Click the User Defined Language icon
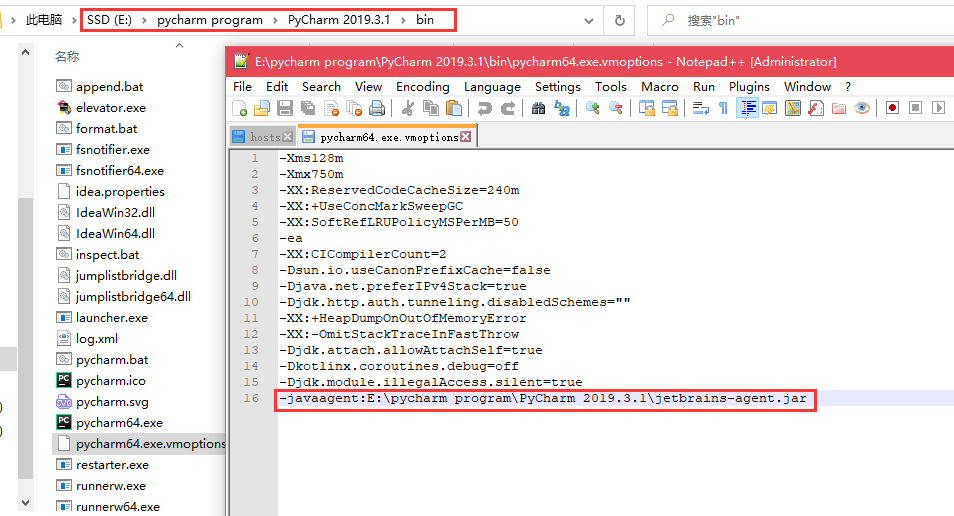Image resolution: width=954 pixels, height=516 pixels. click(770, 108)
